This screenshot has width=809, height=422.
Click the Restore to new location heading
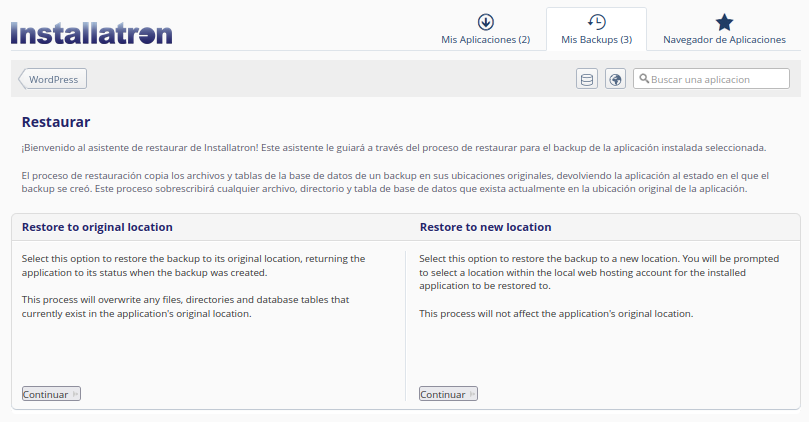[485, 227]
